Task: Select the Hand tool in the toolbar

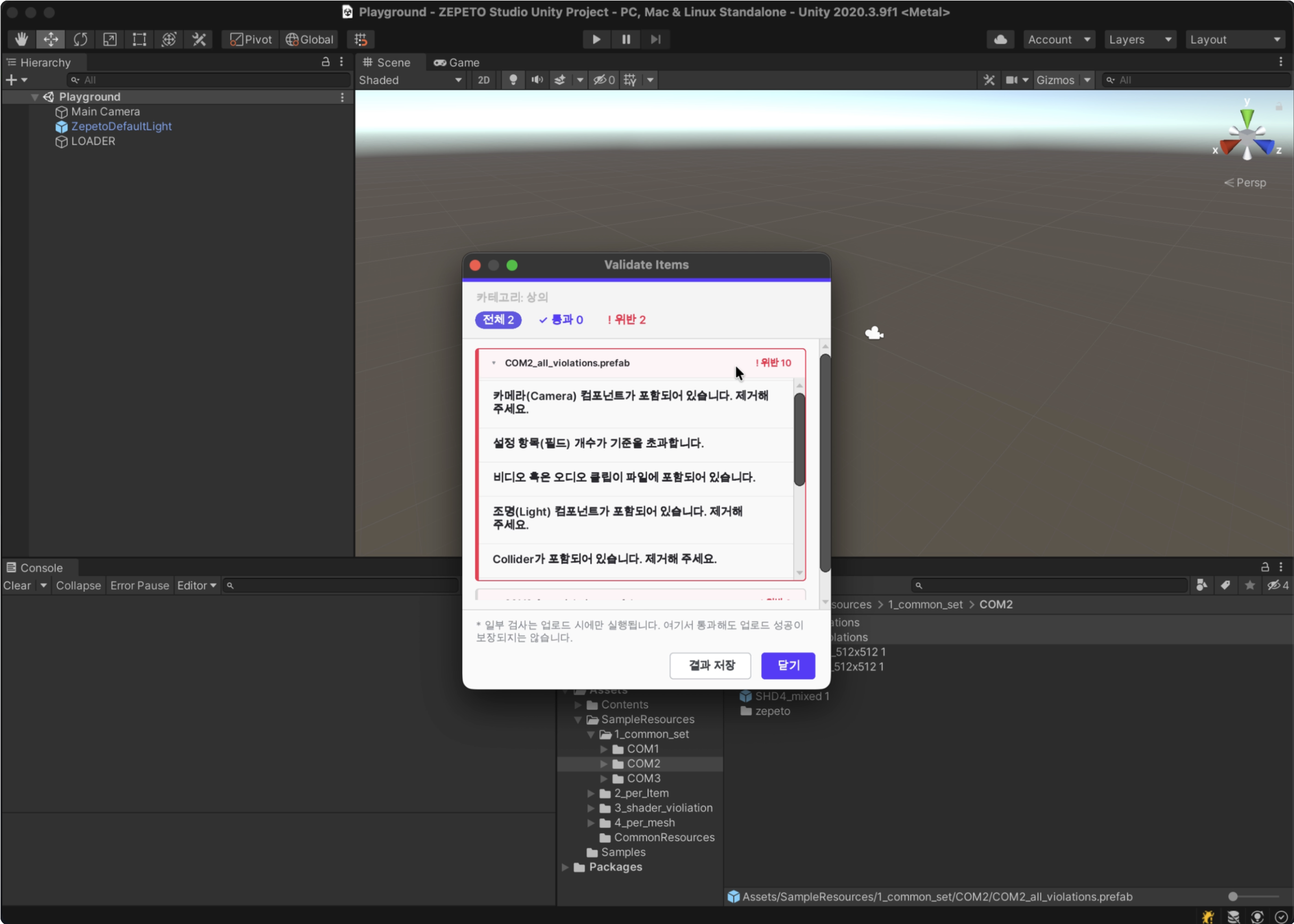Action: coord(21,39)
